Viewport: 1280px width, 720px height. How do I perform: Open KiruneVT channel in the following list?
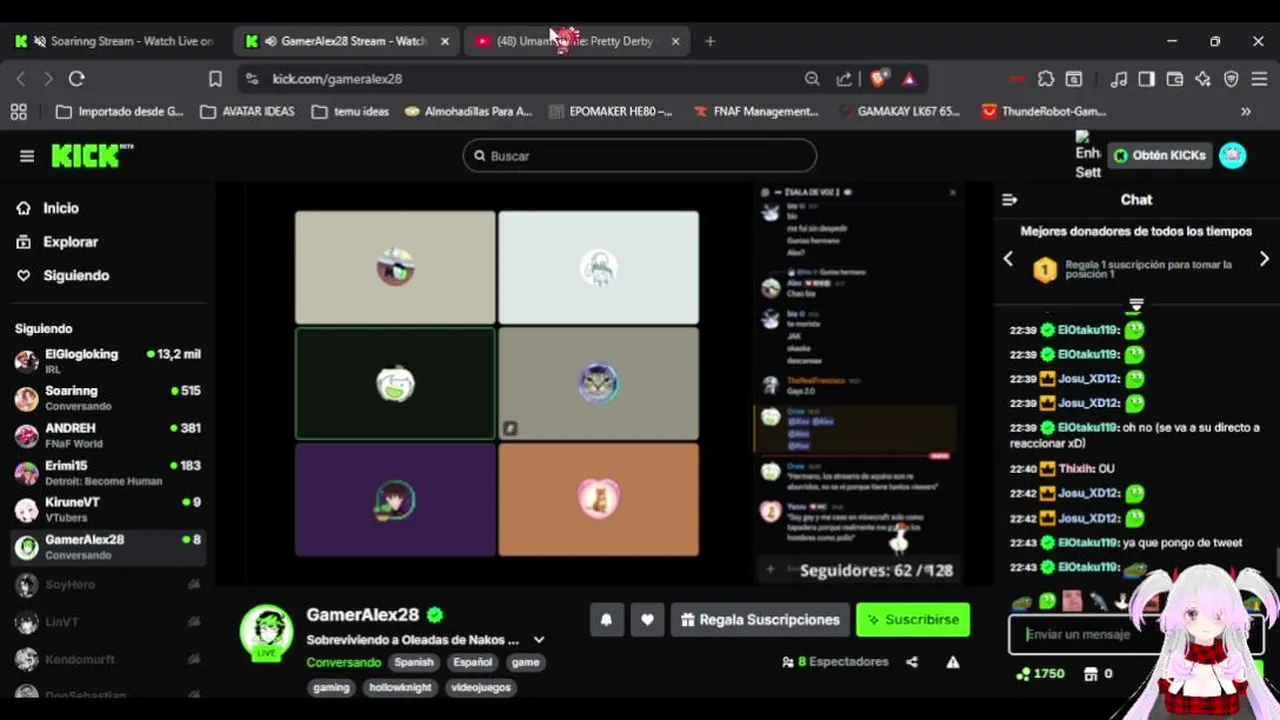[108, 509]
